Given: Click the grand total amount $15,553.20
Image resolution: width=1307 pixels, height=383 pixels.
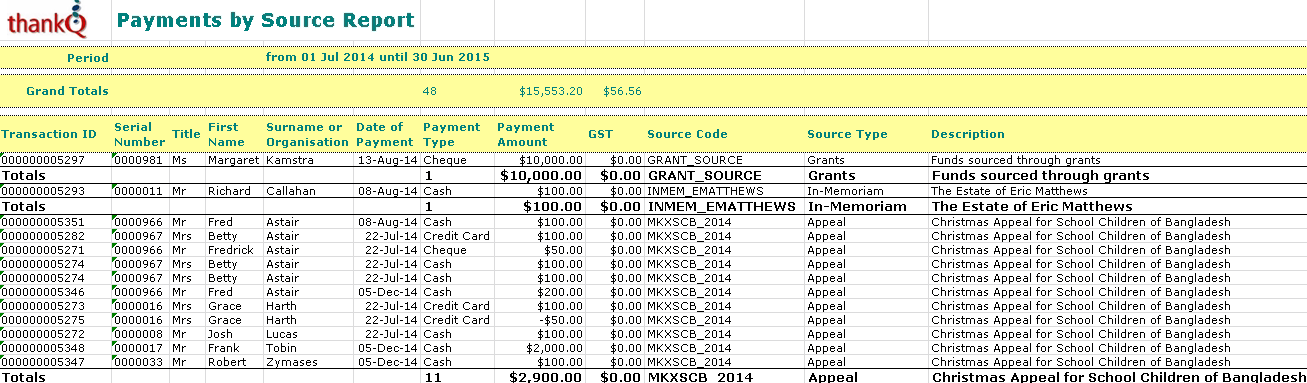Looking at the screenshot, I should pyautogui.click(x=551, y=91).
